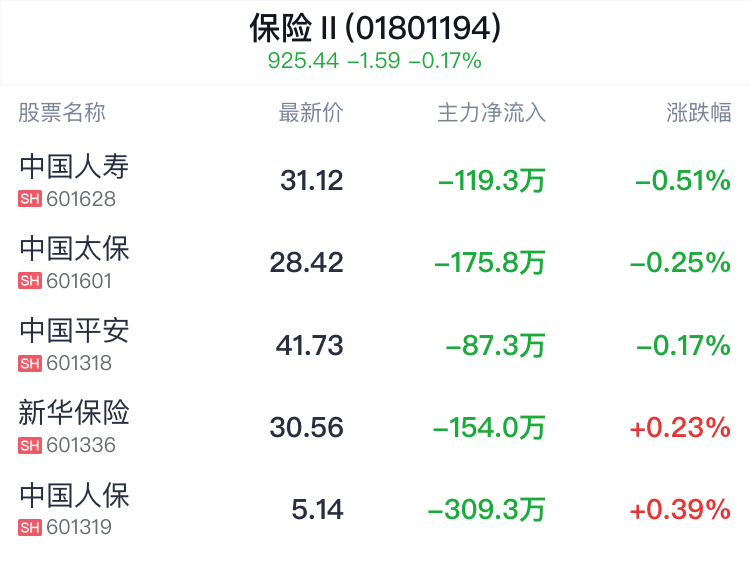
Task: Click SH badge beside 601336
Action: tap(30, 445)
